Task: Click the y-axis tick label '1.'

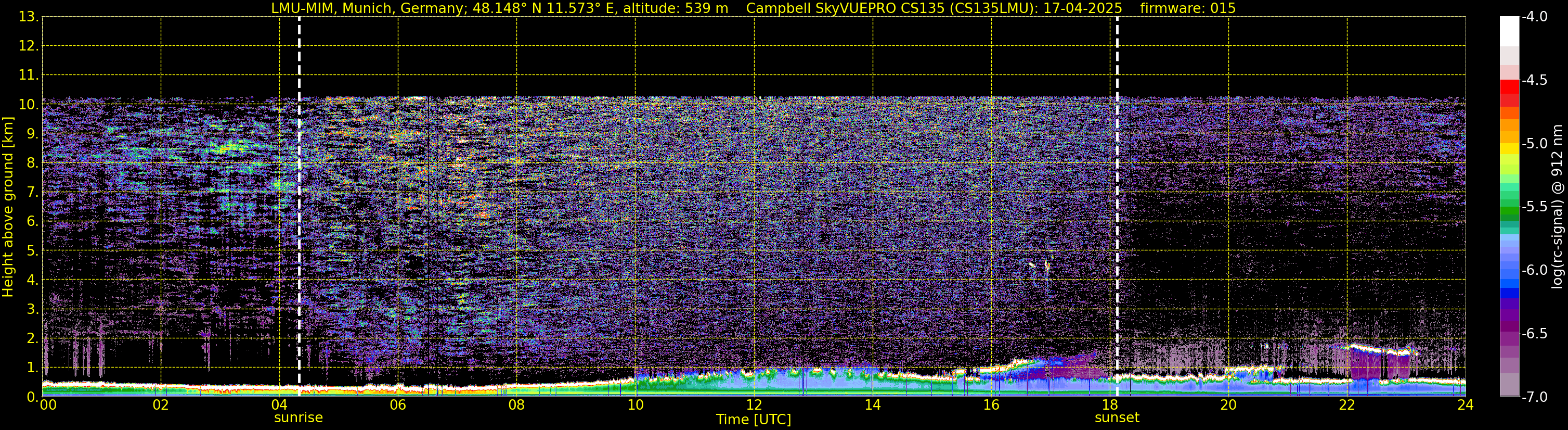Action: pos(32,367)
